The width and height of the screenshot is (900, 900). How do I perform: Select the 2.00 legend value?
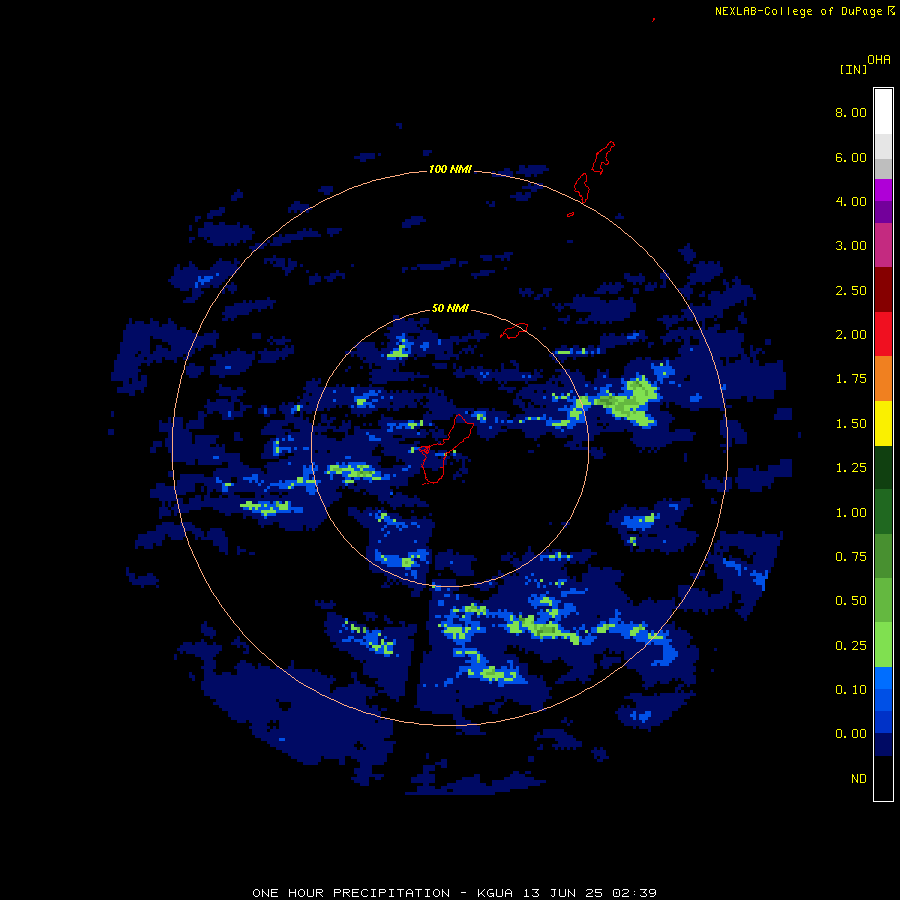tap(851, 335)
